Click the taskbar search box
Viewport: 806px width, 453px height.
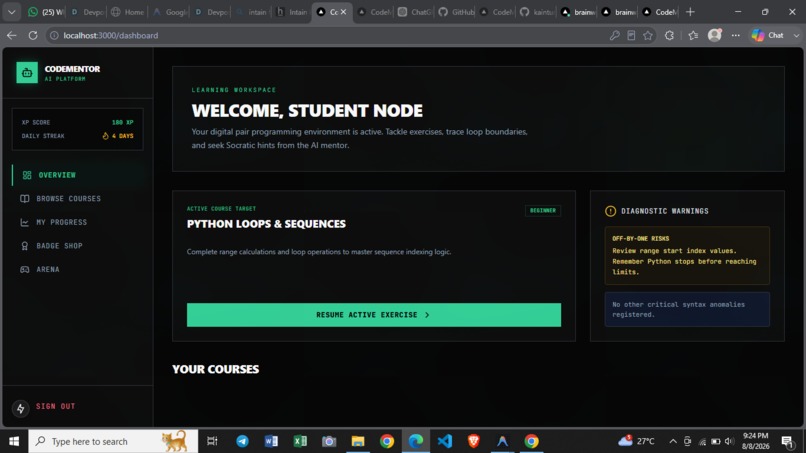113,441
